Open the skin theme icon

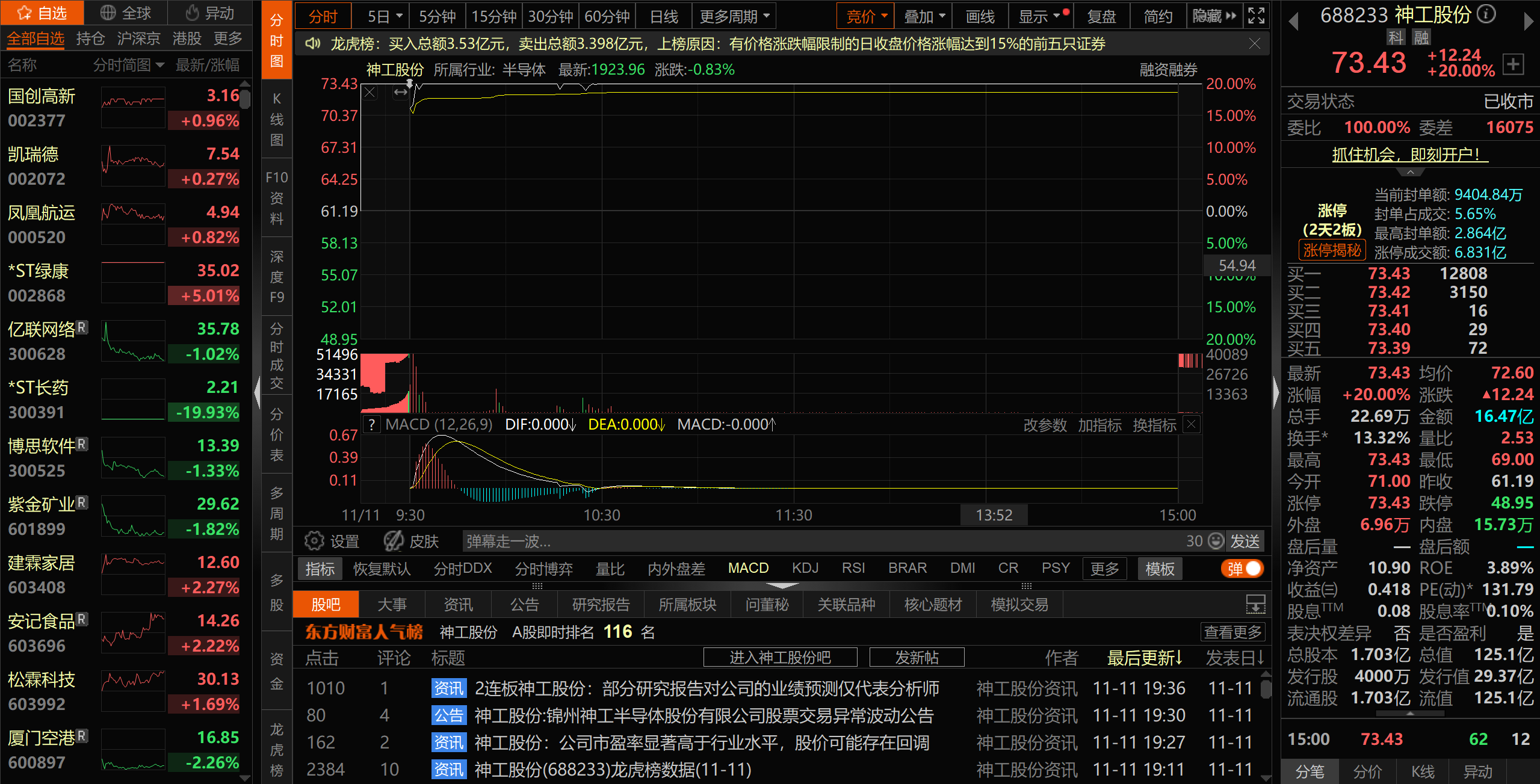pyautogui.click(x=394, y=541)
